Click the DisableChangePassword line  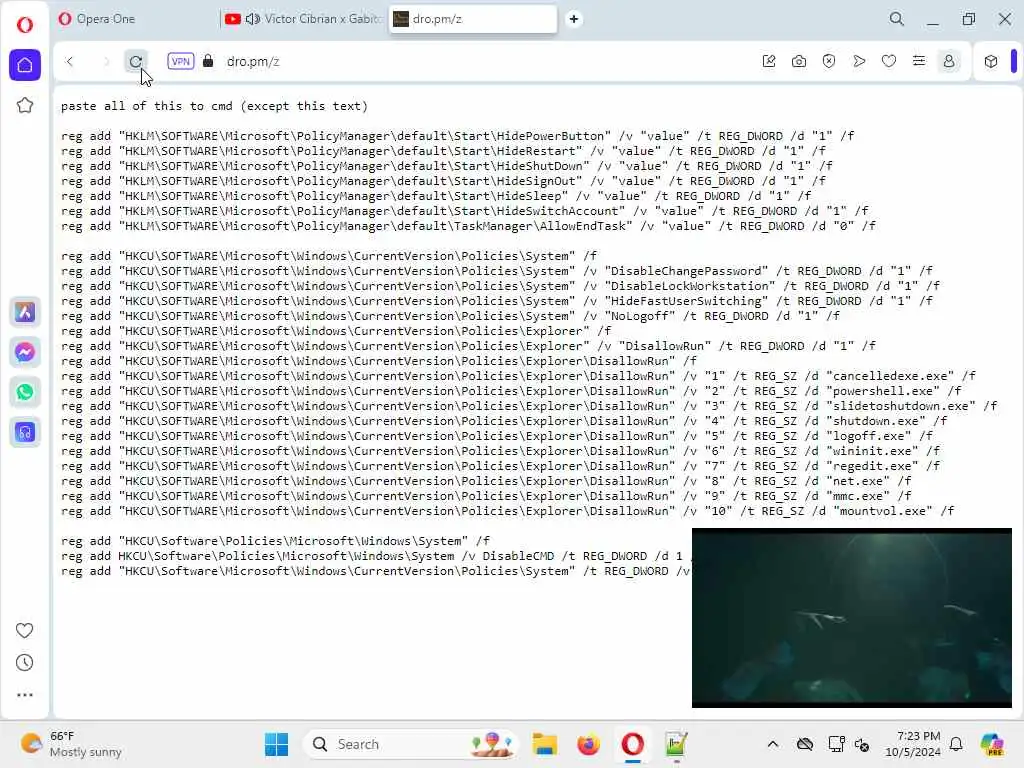497,271
